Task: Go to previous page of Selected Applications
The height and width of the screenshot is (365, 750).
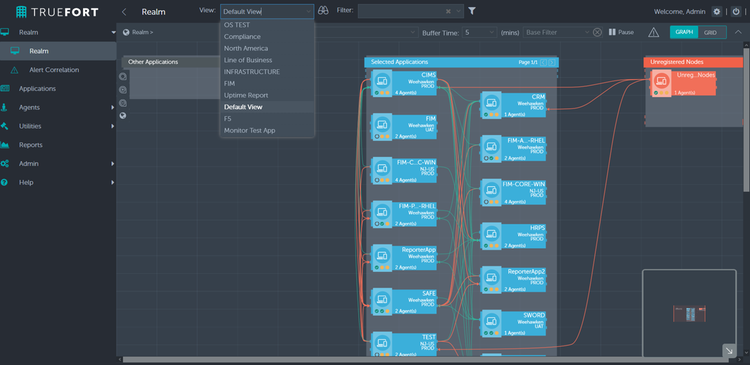Action: (544, 62)
